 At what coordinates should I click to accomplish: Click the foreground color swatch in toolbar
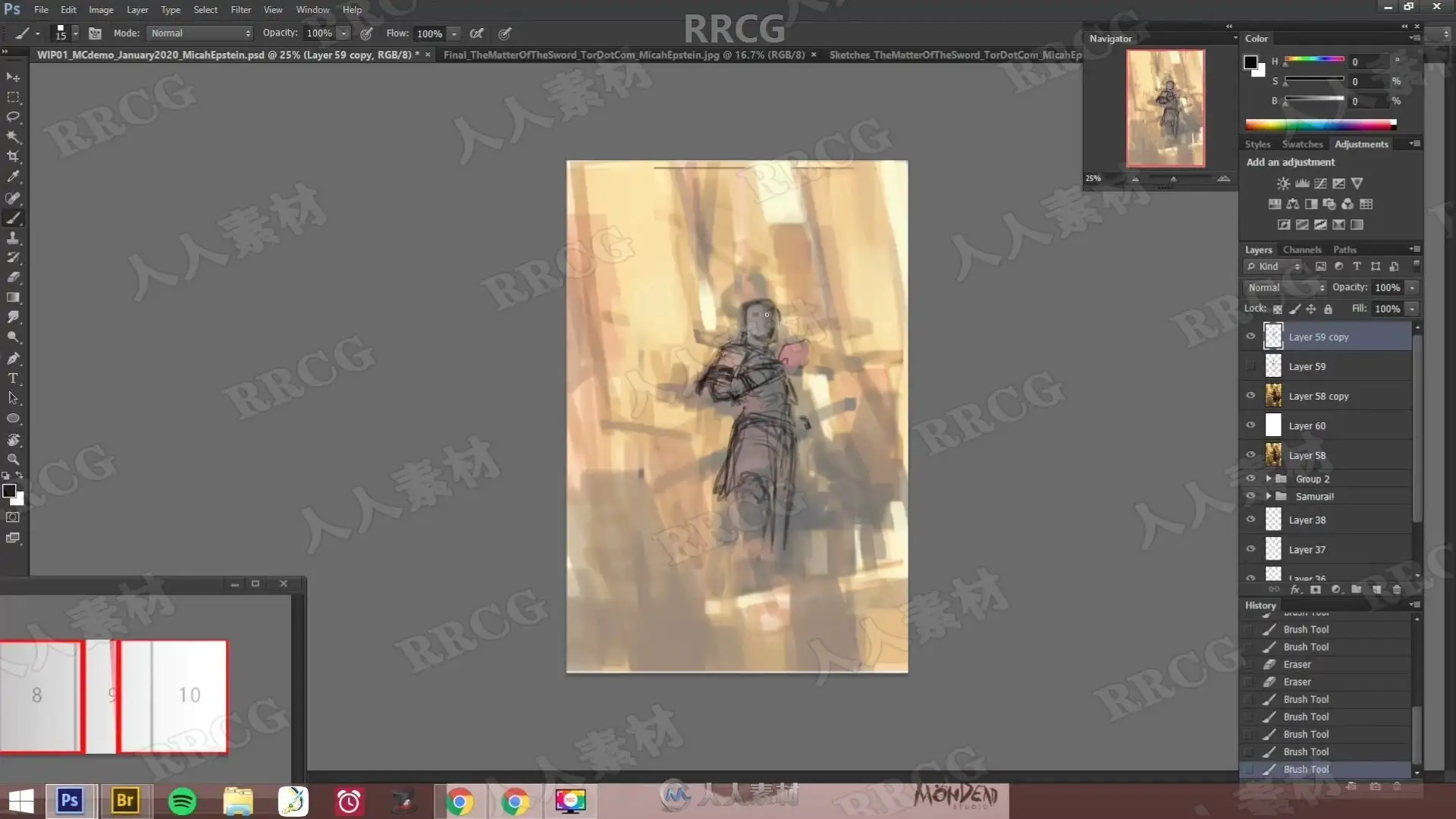[9, 491]
